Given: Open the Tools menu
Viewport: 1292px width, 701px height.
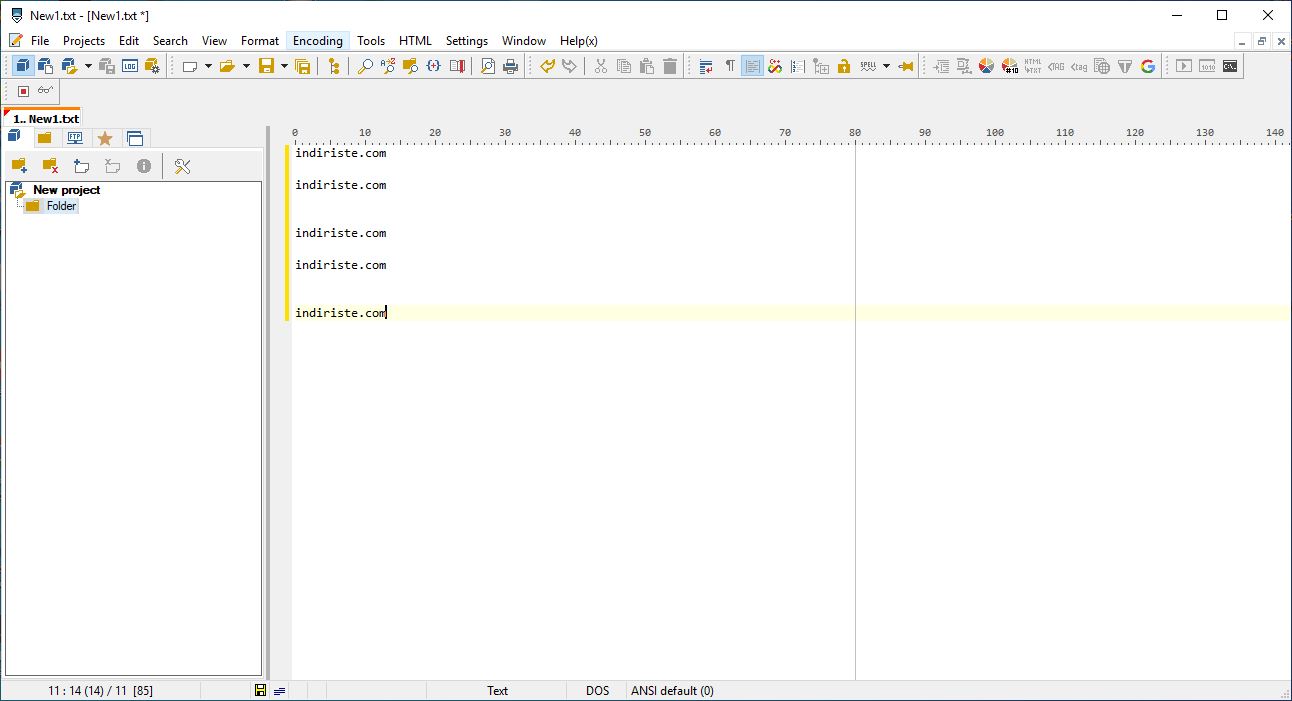Looking at the screenshot, I should [371, 41].
